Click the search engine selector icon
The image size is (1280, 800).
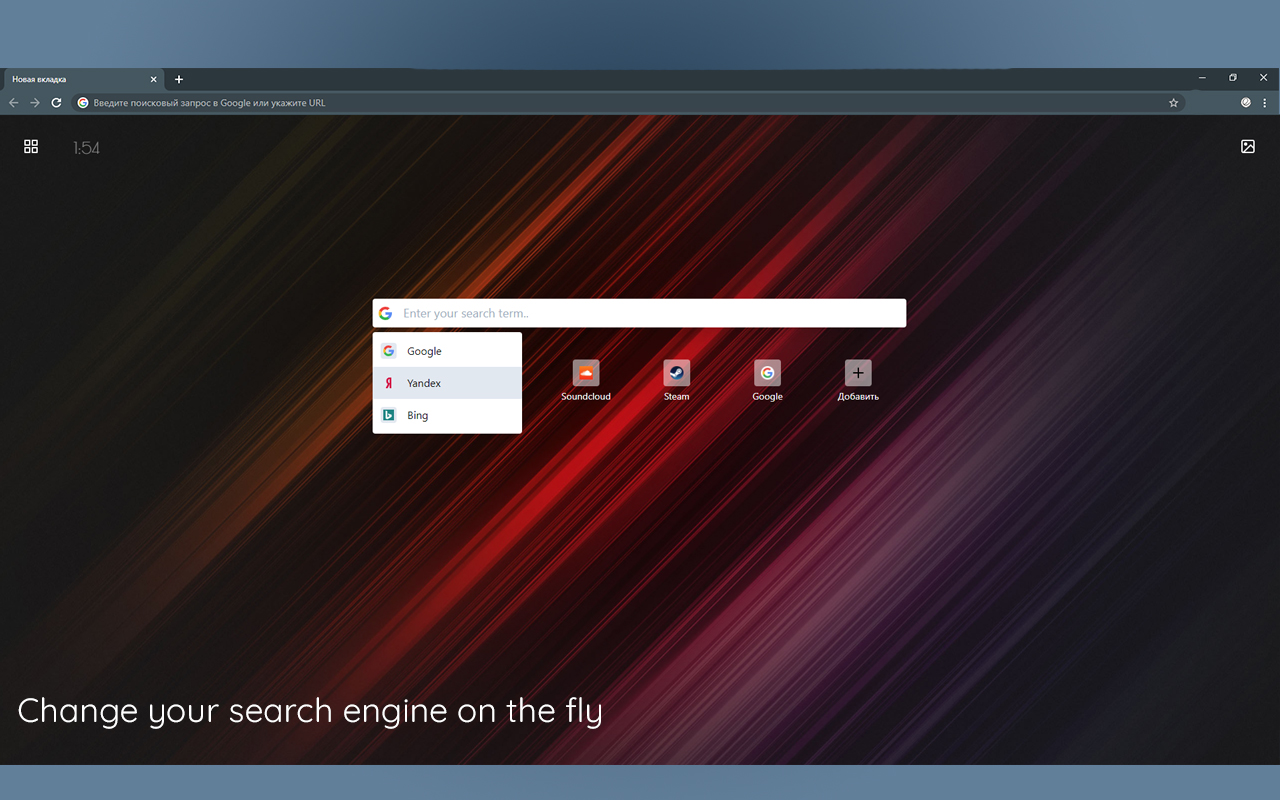(x=385, y=313)
